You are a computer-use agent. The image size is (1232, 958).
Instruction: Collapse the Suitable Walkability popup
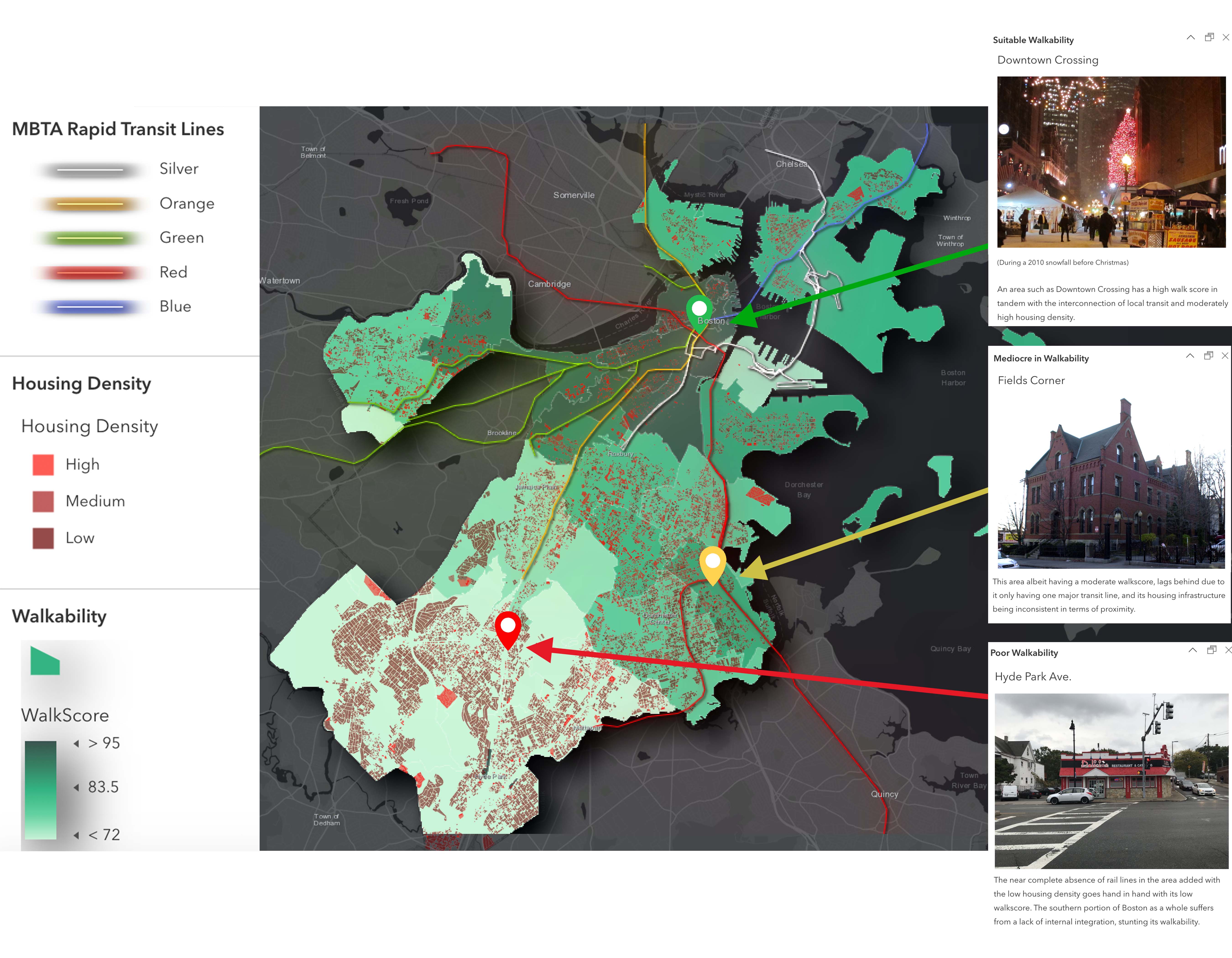click(x=1190, y=37)
